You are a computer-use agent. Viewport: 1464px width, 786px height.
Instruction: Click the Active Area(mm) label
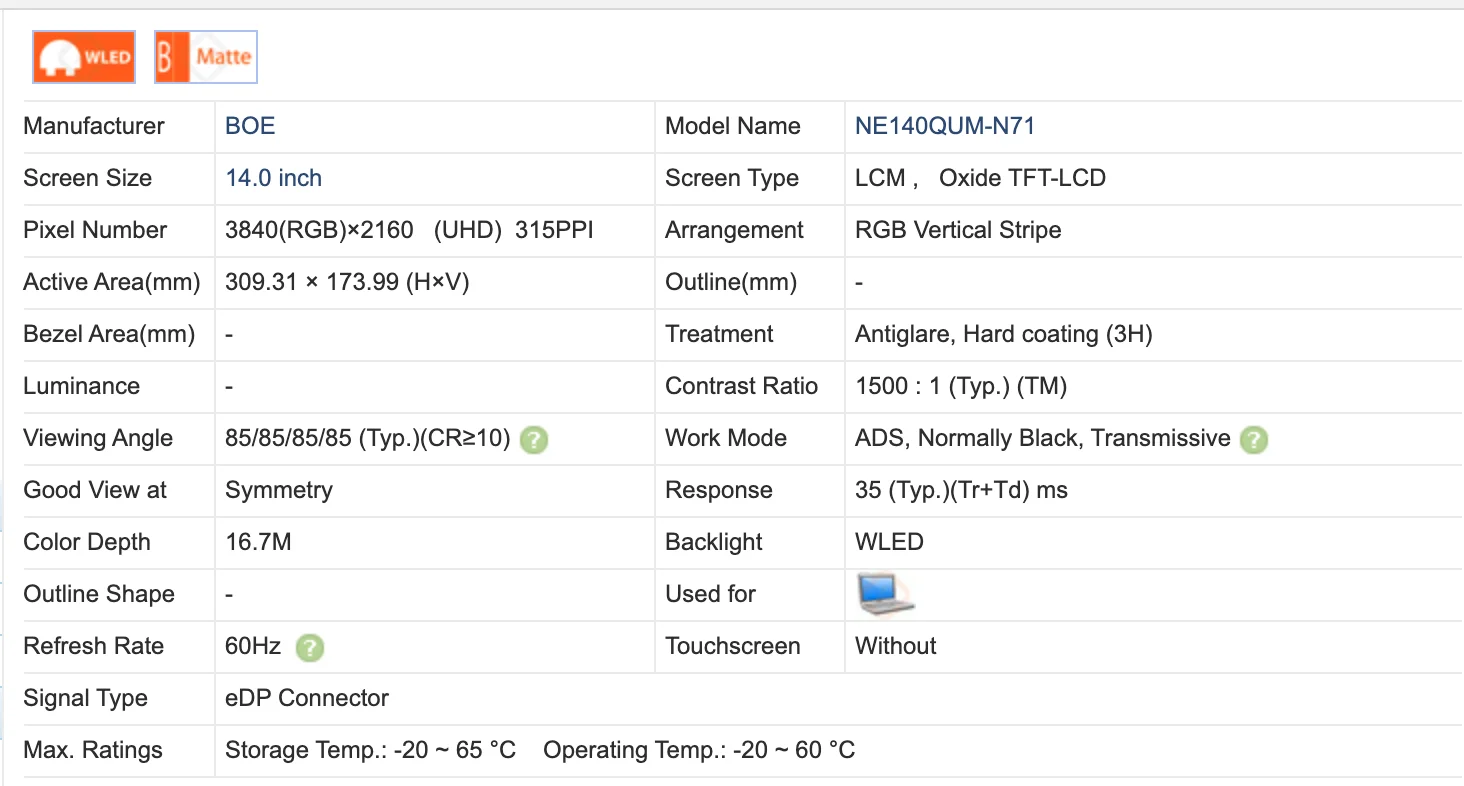click(112, 282)
